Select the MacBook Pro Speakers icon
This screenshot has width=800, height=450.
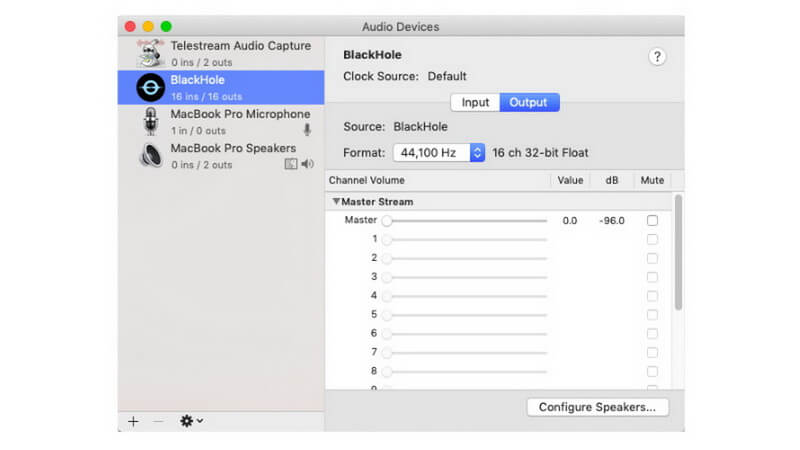click(x=151, y=155)
